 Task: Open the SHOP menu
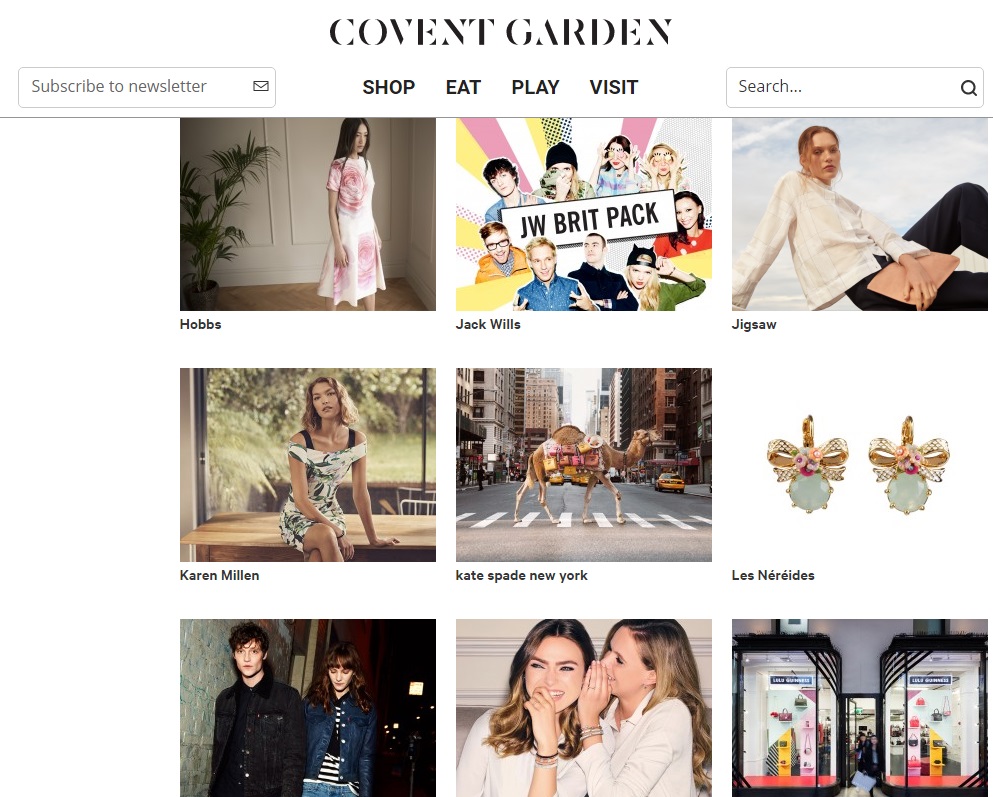[389, 87]
